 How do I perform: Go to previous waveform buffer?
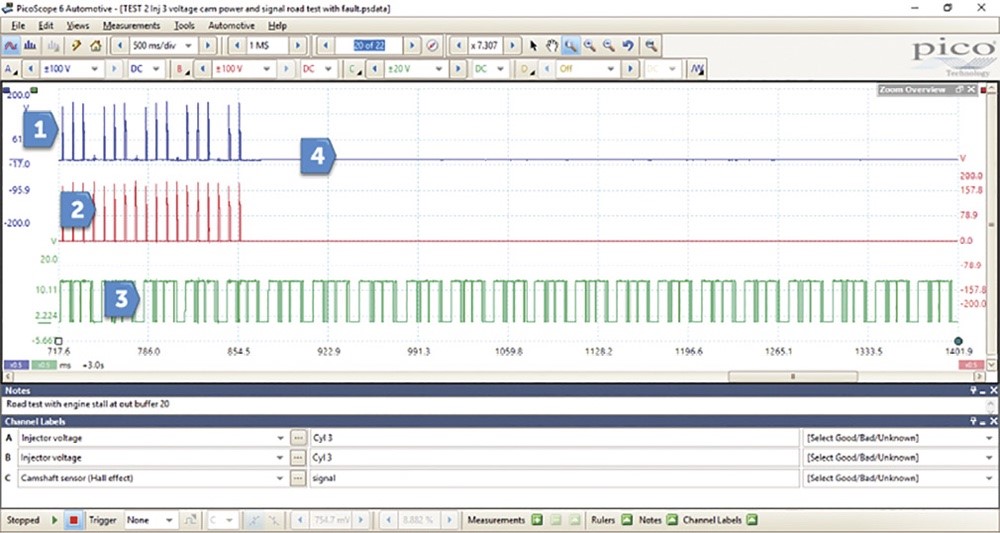(325, 46)
